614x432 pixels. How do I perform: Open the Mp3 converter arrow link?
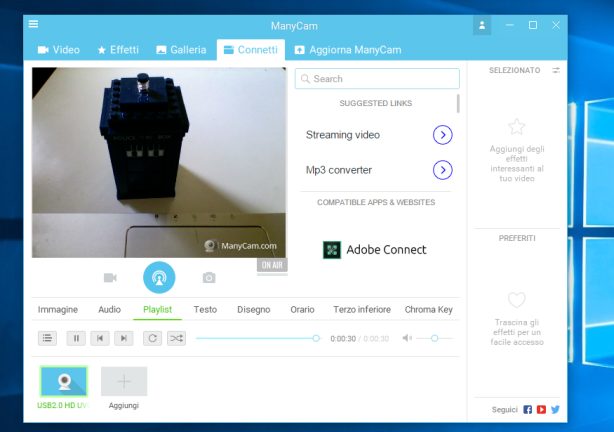point(442,170)
